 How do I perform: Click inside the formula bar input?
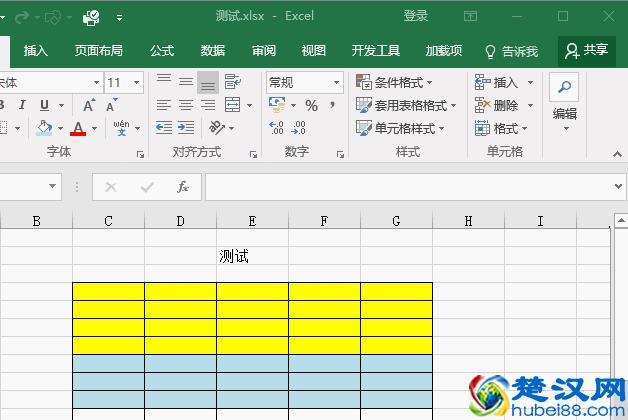click(409, 187)
